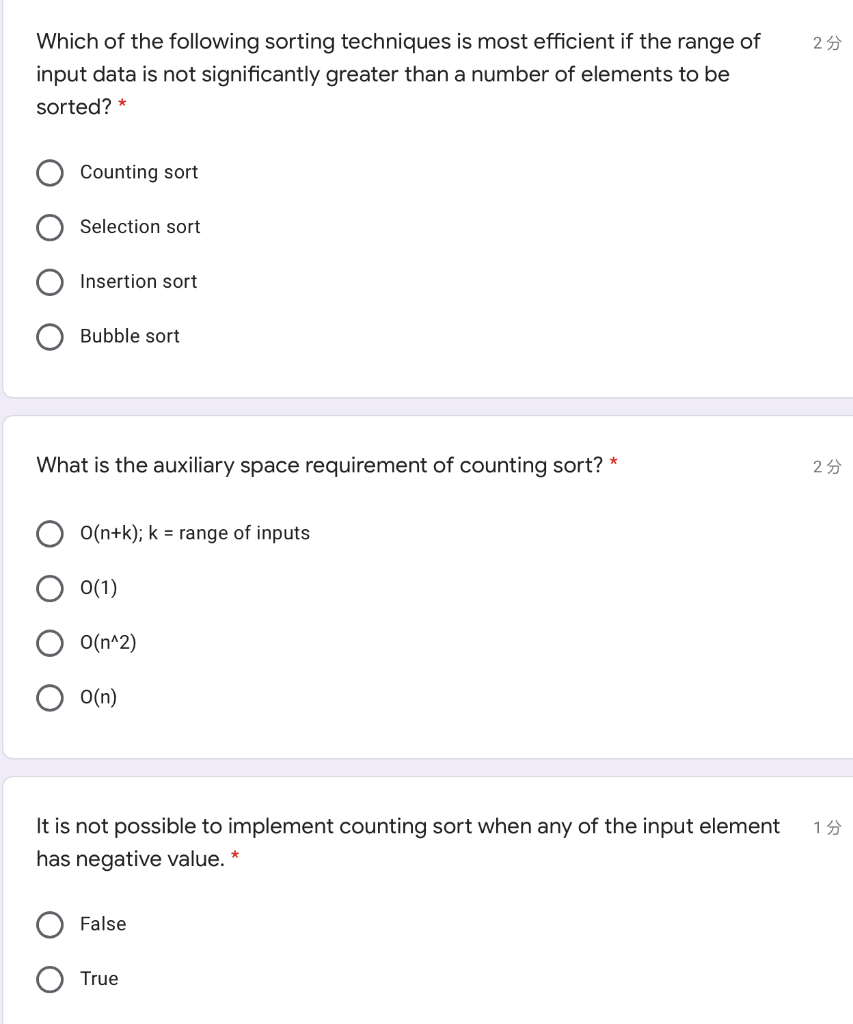The image size is (853, 1024).
Task: Select the O(n) radio button
Action: [x=50, y=698]
